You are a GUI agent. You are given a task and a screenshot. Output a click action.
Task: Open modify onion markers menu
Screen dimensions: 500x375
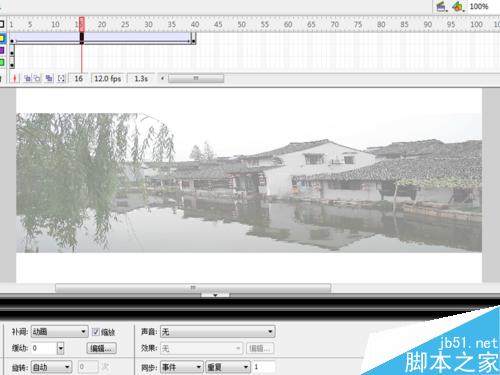click(x=61, y=78)
